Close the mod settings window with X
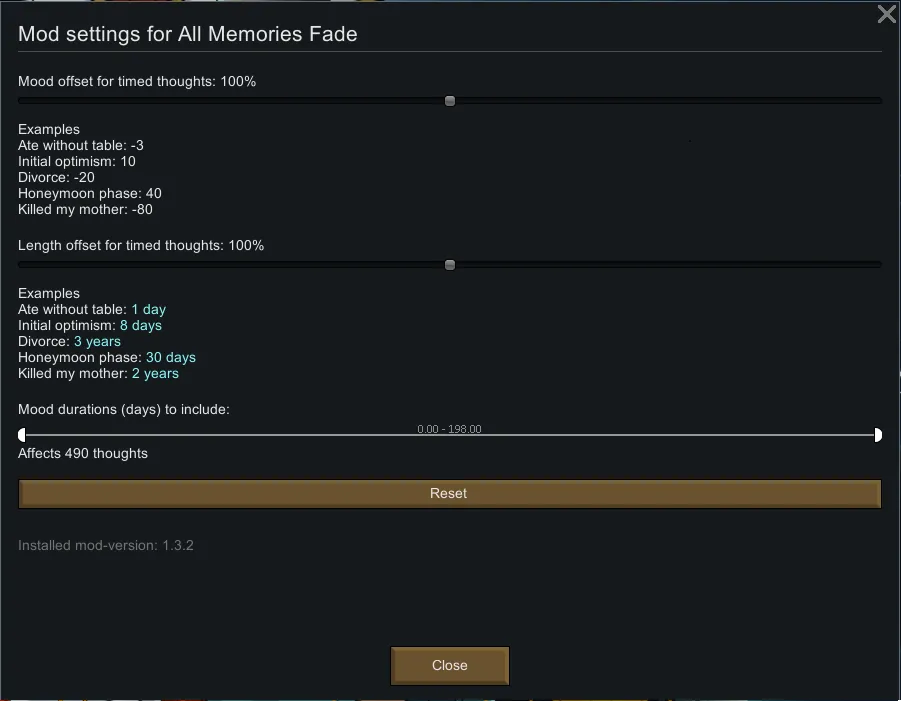901x701 pixels. click(x=886, y=14)
